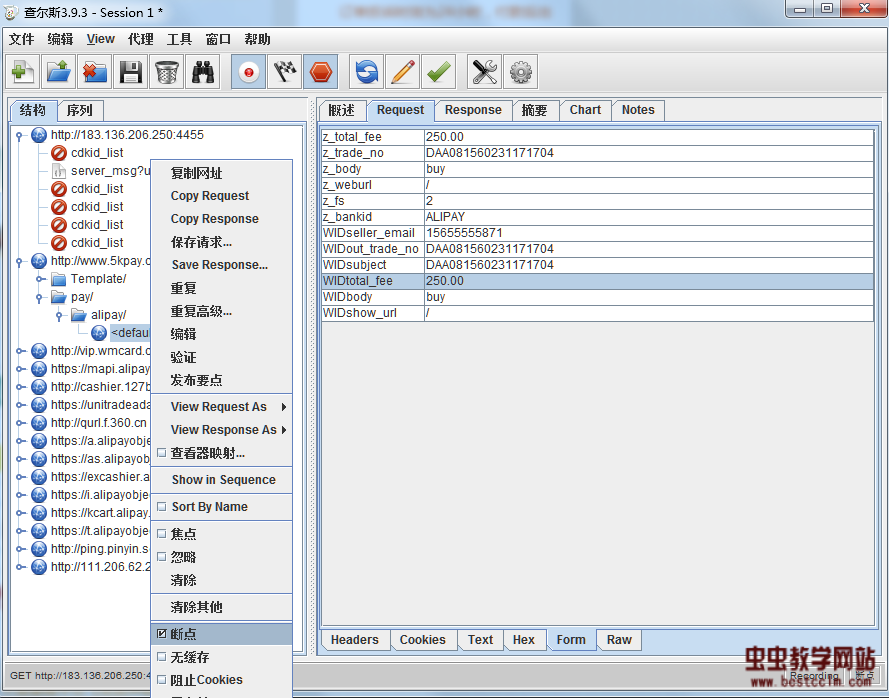Click the first blocked cdkid_list icon
This screenshot has width=889, height=698.
click(x=59, y=153)
